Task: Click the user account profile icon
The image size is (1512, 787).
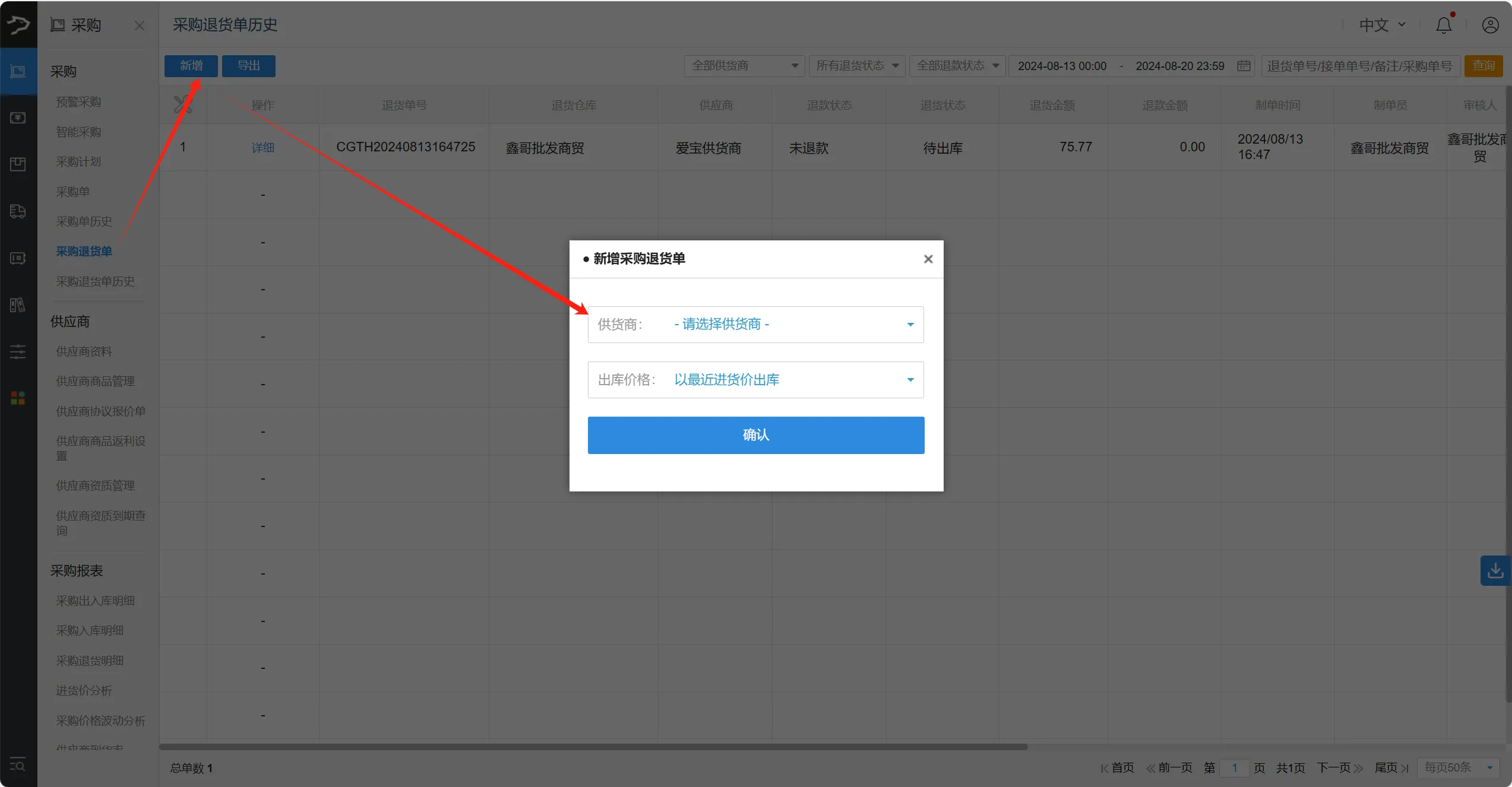Action: (1490, 25)
